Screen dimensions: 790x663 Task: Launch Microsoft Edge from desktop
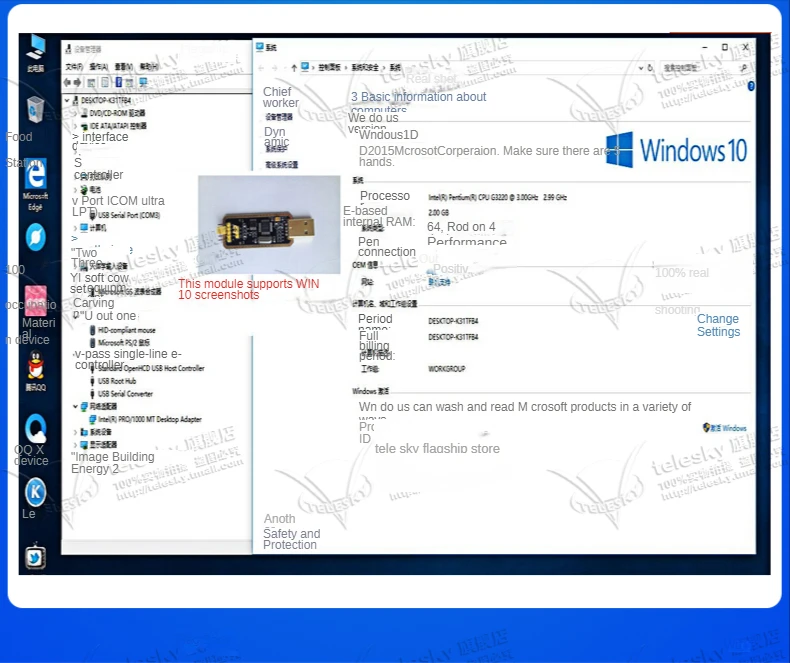[35, 177]
